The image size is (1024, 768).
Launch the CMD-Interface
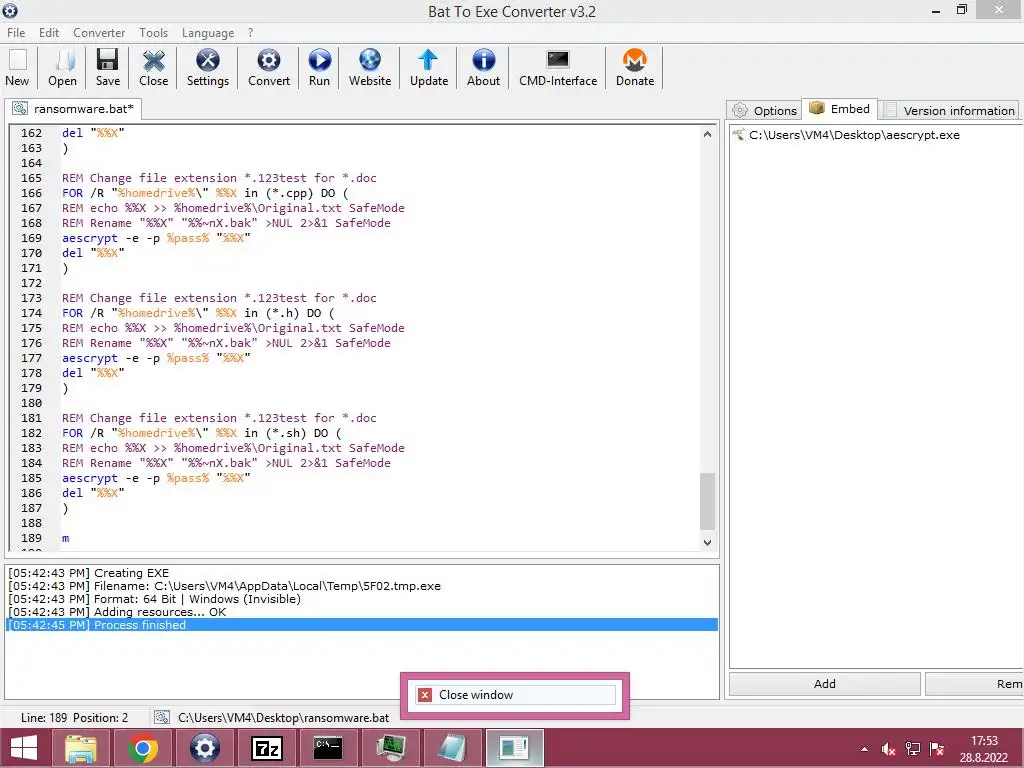(558, 68)
